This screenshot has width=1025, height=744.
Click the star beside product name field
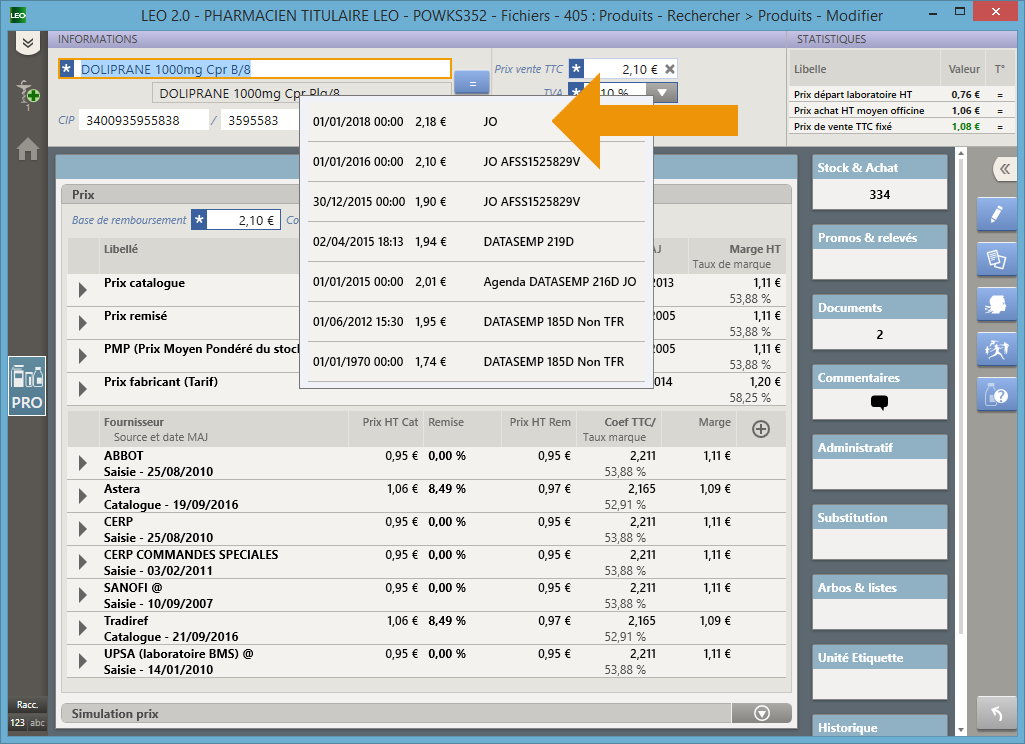[x=67, y=69]
